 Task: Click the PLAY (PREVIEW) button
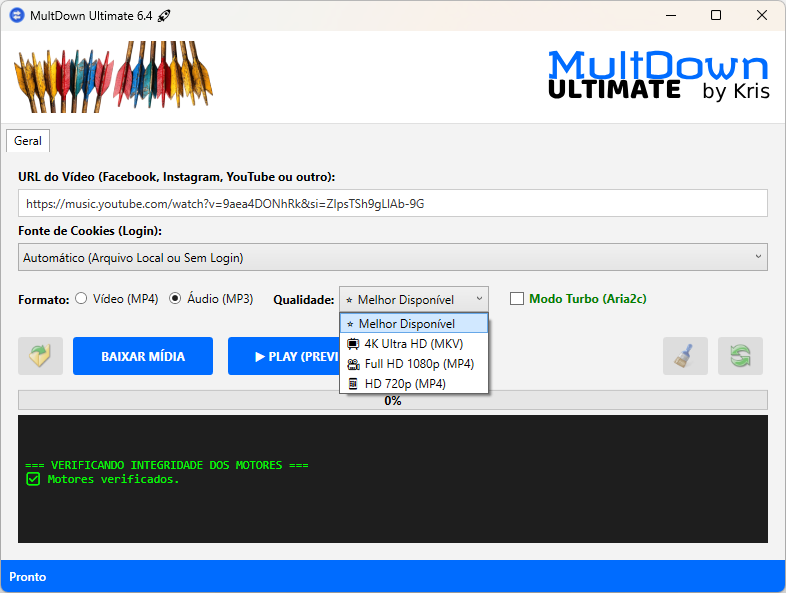pos(284,356)
